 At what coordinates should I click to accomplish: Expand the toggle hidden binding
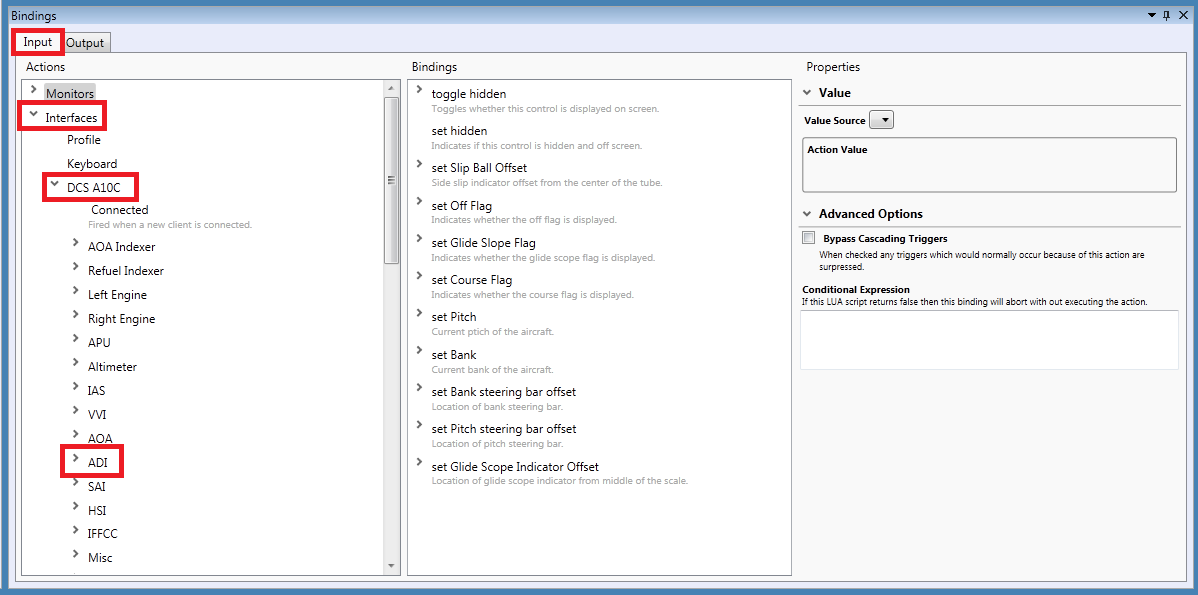[x=419, y=90]
